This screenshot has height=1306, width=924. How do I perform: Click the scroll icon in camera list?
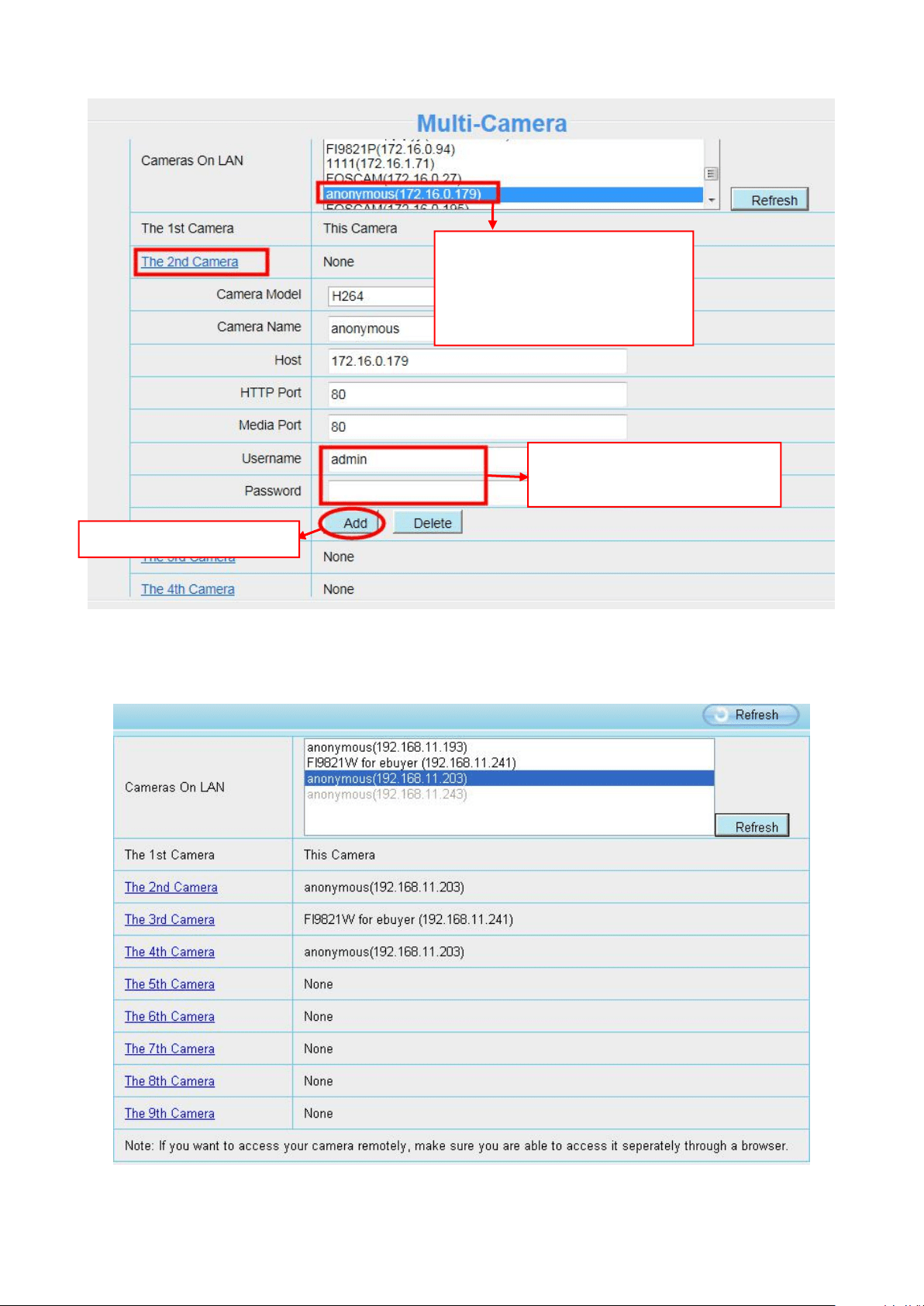pos(711,174)
